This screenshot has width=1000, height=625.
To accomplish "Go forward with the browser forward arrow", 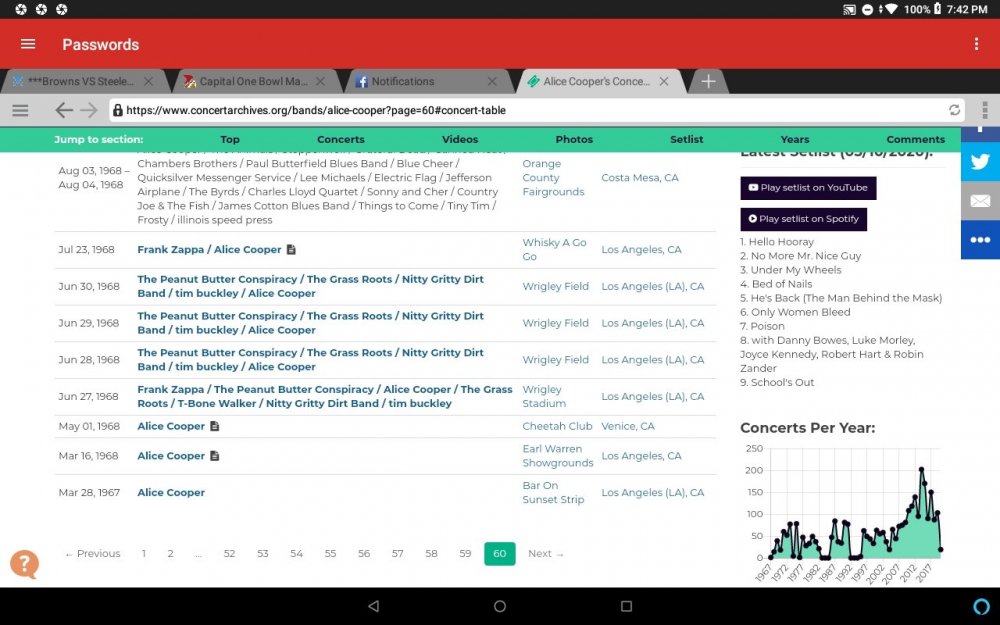I will coord(89,110).
